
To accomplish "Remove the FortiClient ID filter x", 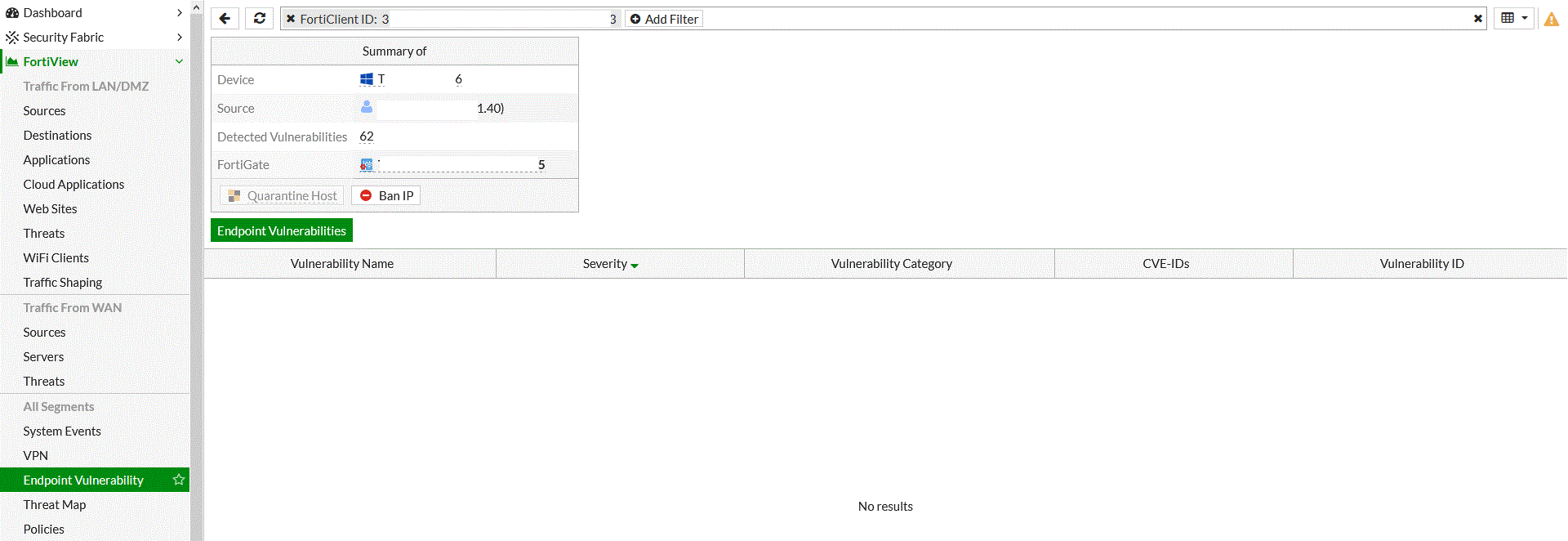I will click(x=291, y=19).
